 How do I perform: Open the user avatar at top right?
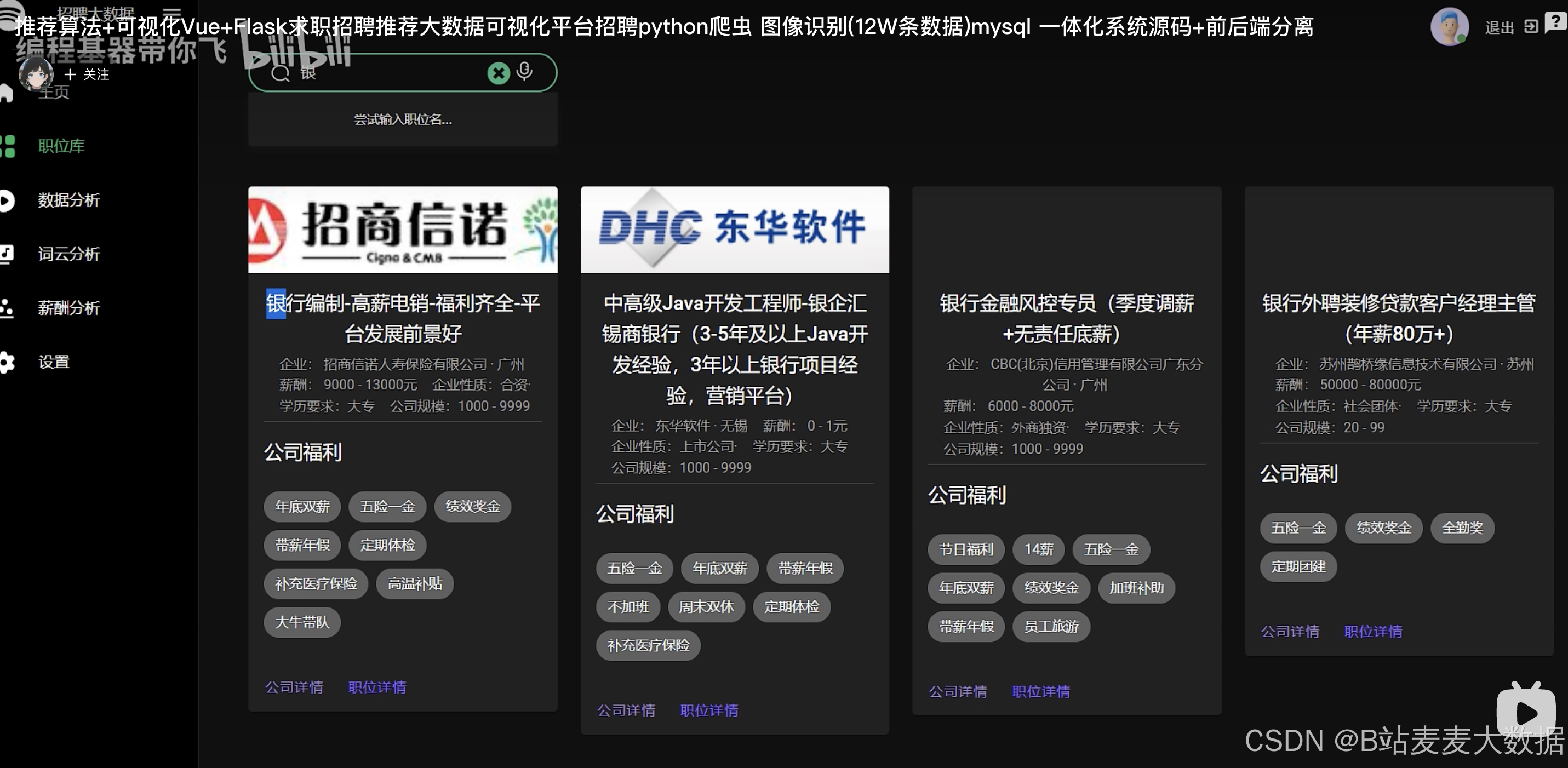tap(1449, 27)
